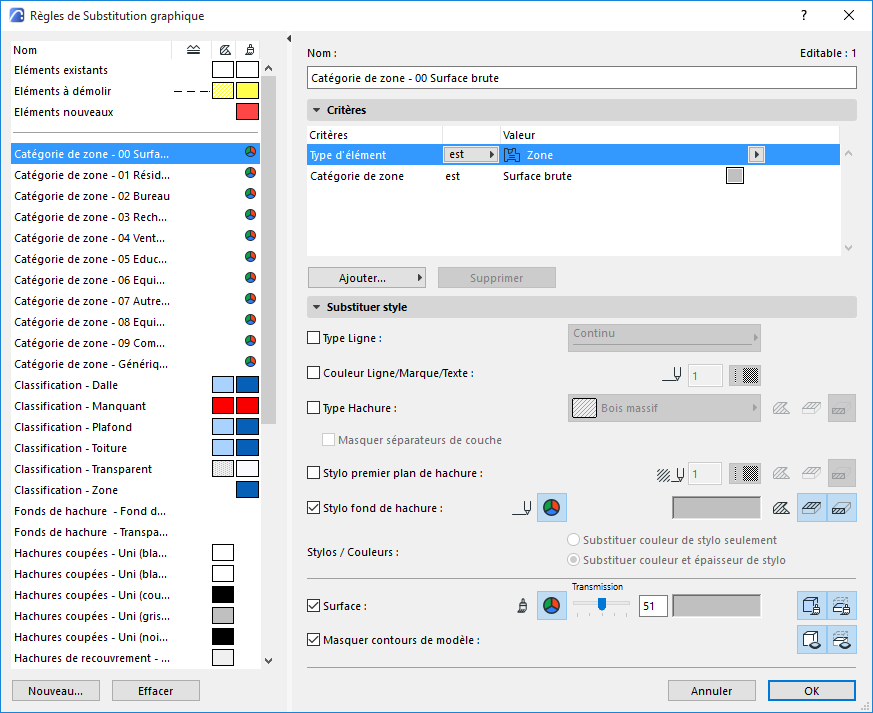Confirm dialog with OK button
Viewport: 873px width, 713px height.
(x=812, y=691)
